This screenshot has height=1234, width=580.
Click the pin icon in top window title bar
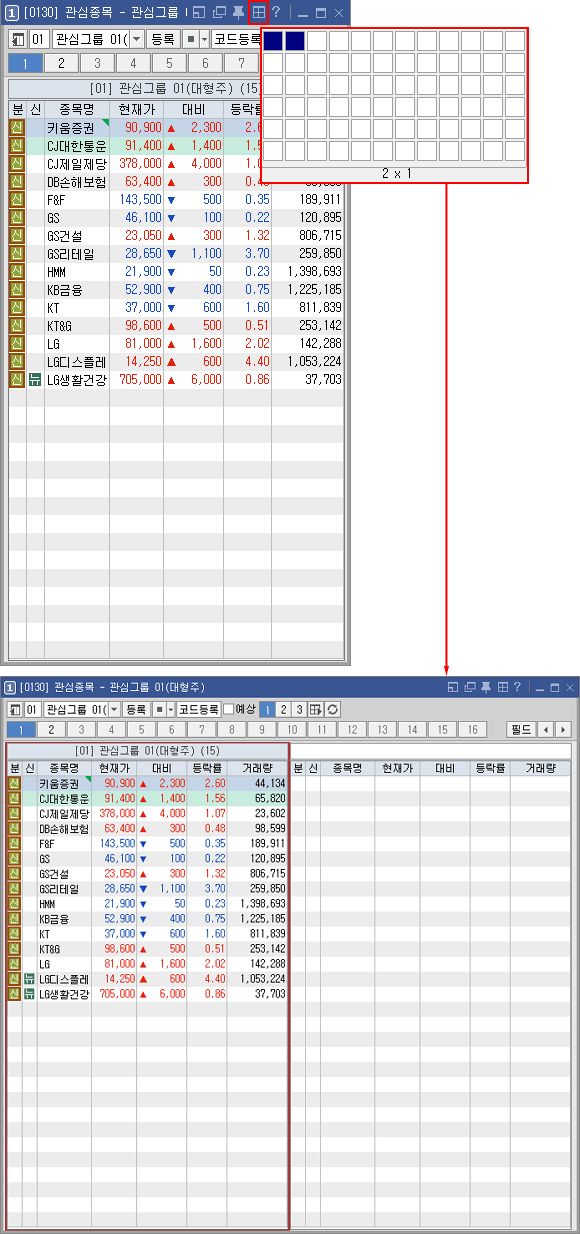238,13
